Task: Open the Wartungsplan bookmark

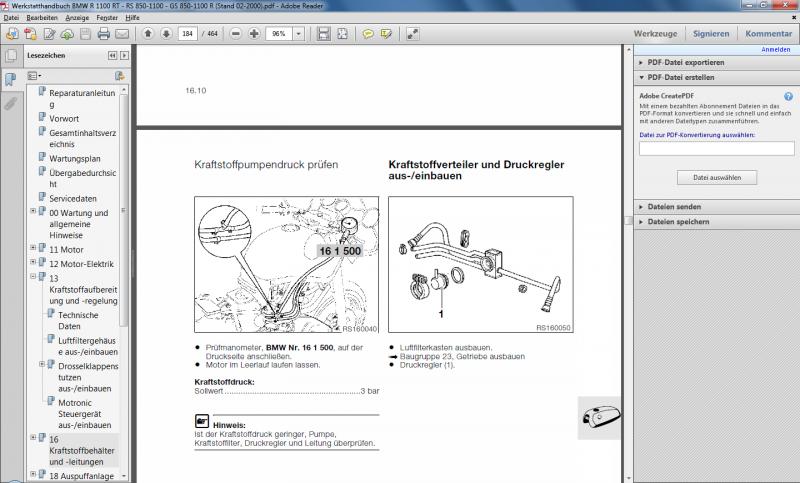Action: (75, 158)
